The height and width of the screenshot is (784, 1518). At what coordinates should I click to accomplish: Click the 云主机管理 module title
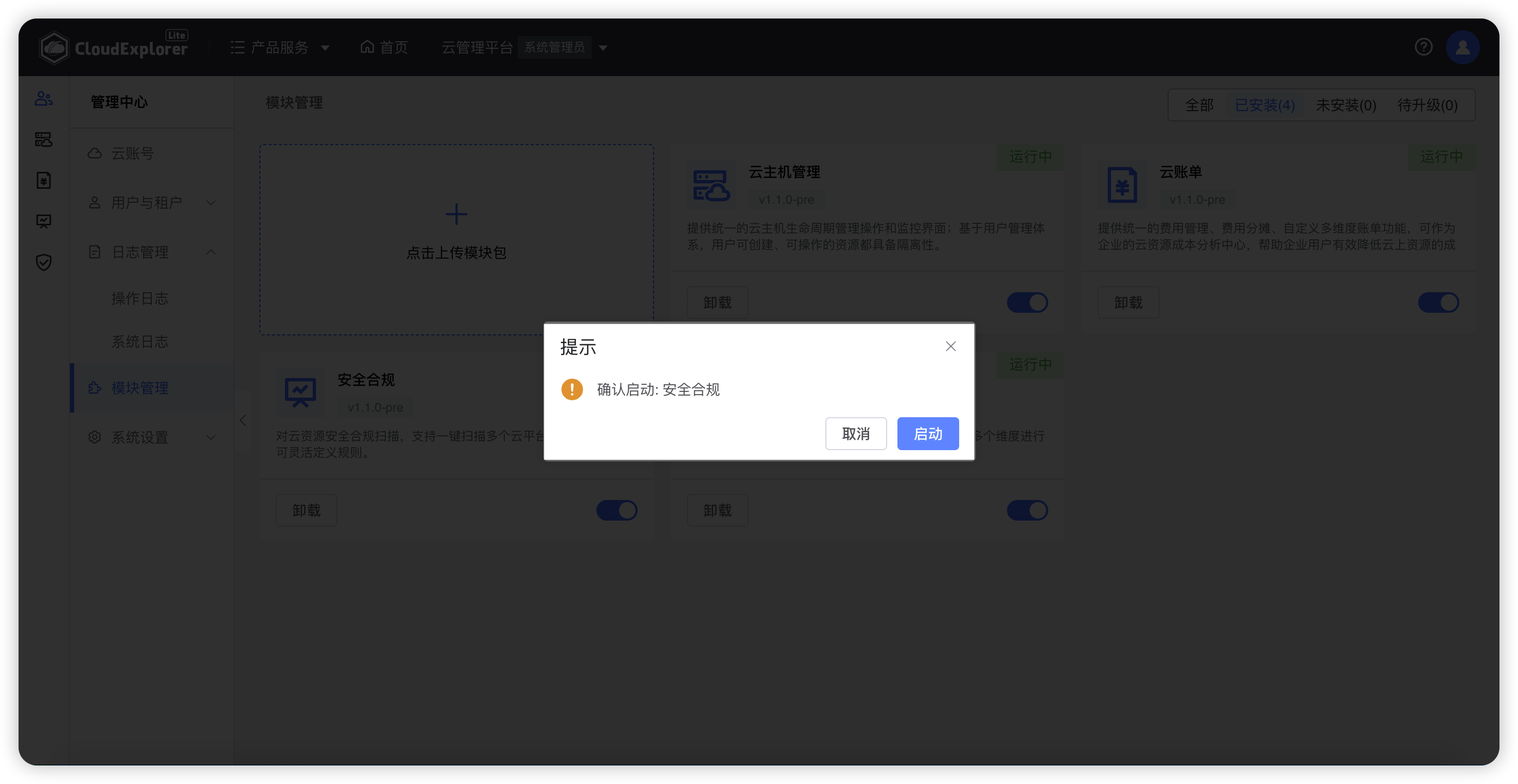click(x=784, y=172)
